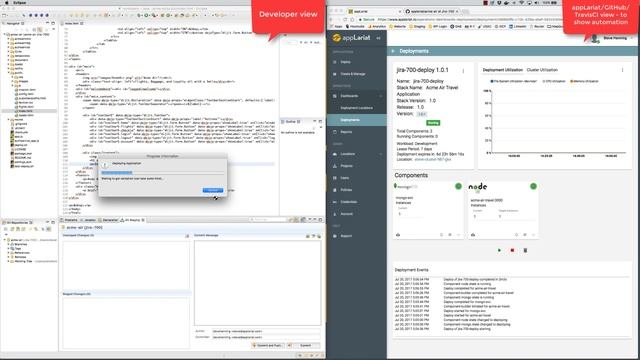Cancel the Progress Information dialog
640x360 pixels.
(213, 190)
